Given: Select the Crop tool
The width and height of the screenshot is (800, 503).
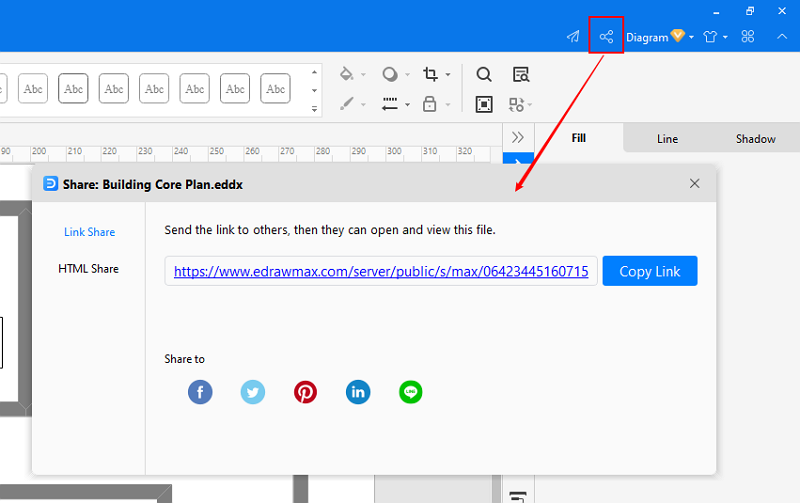Looking at the screenshot, I should click(430, 74).
